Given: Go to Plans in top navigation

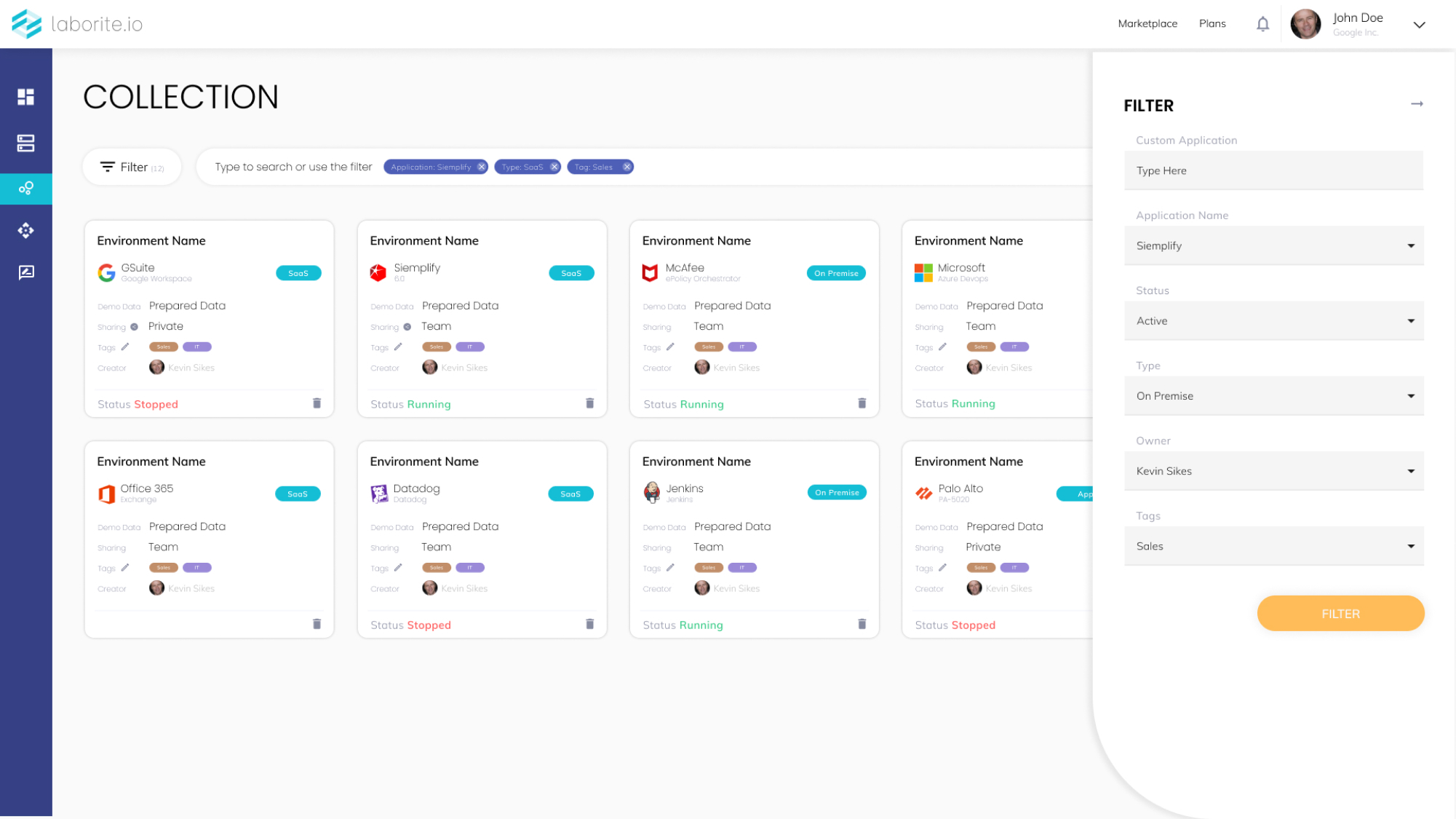Looking at the screenshot, I should pos(1212,23).
